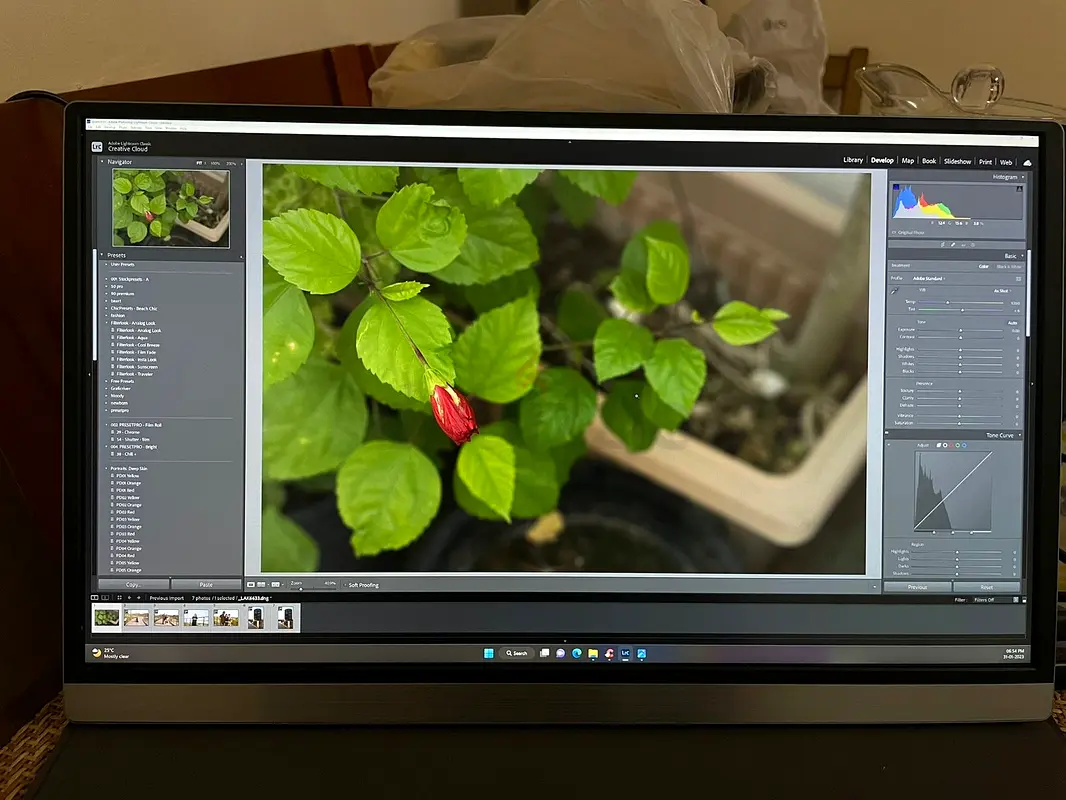
Task: Click the Copy... settings button
Action: click(x=133, y=584)
